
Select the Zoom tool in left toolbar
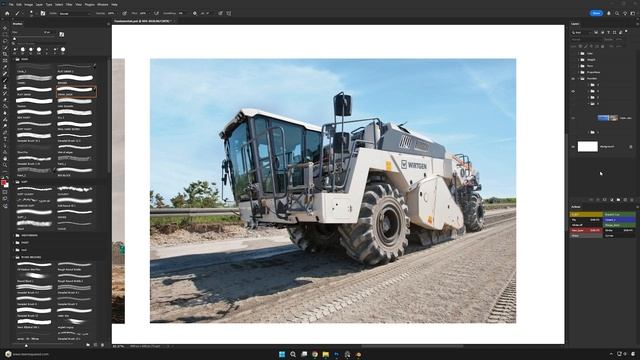point(5,165)
